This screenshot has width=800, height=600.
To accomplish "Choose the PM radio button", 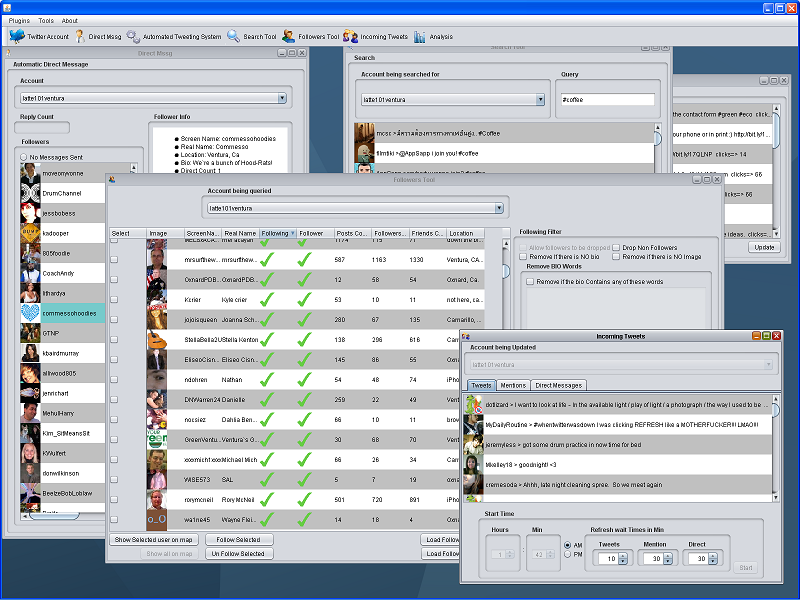I will pos(567,554).
